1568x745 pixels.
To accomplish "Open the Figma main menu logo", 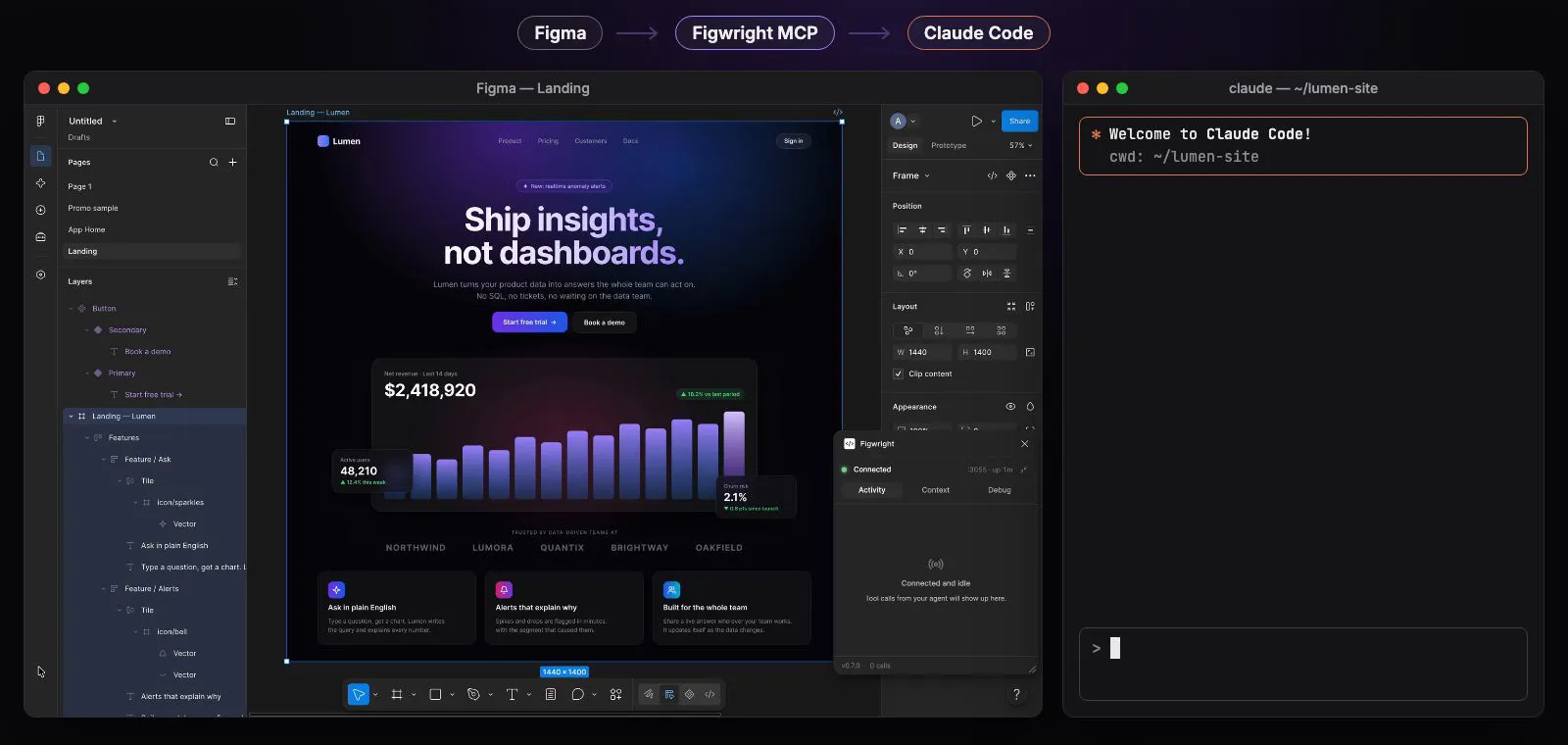I will tap(40, 122).
